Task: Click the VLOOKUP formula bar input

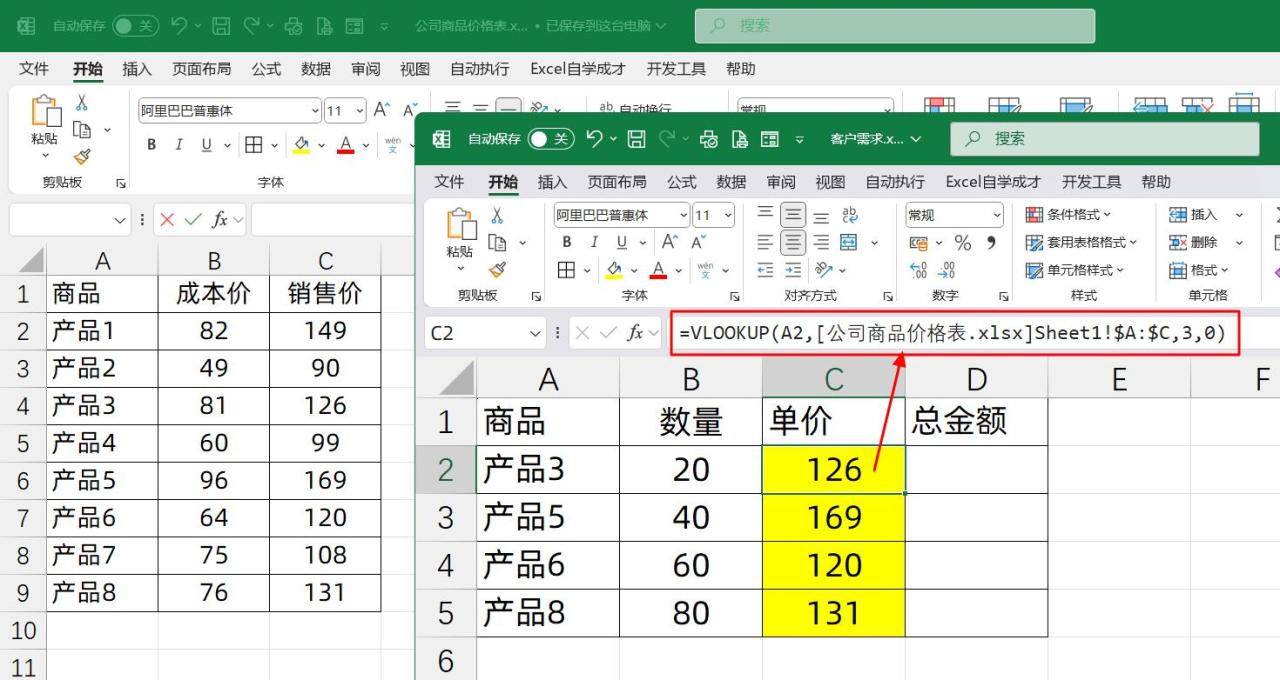Action: (x=955, y=333)
